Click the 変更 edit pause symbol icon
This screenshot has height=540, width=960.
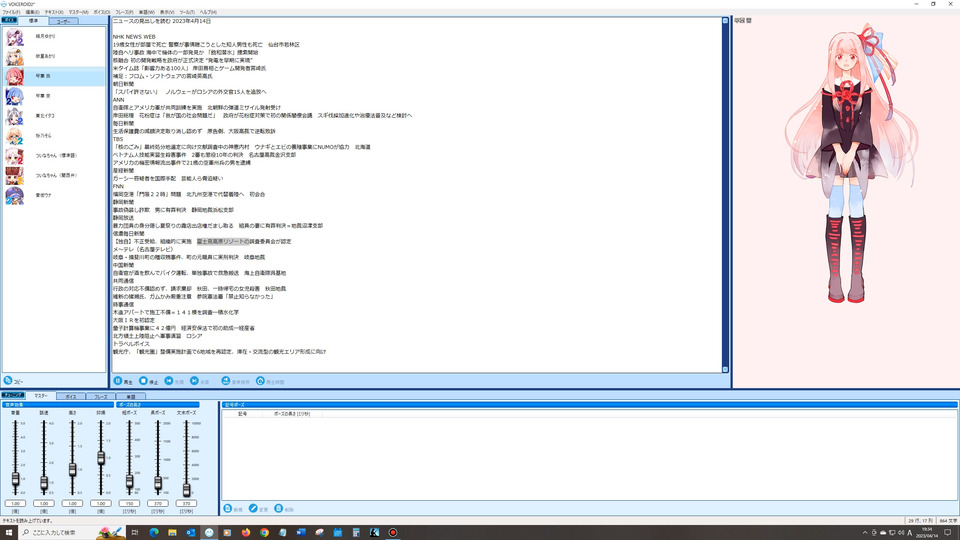253,508
